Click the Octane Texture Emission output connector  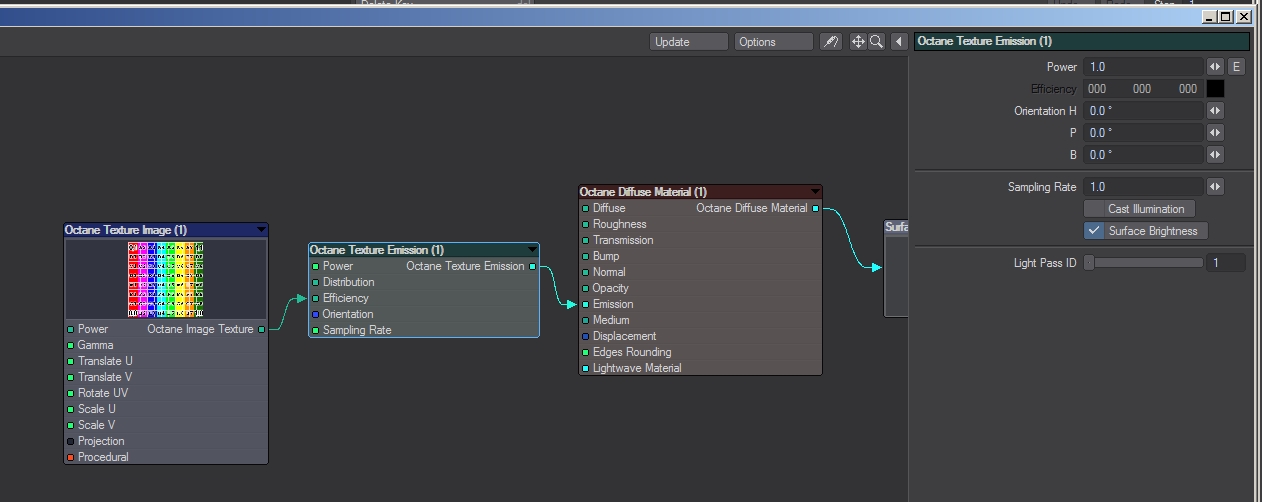[533, 266]
